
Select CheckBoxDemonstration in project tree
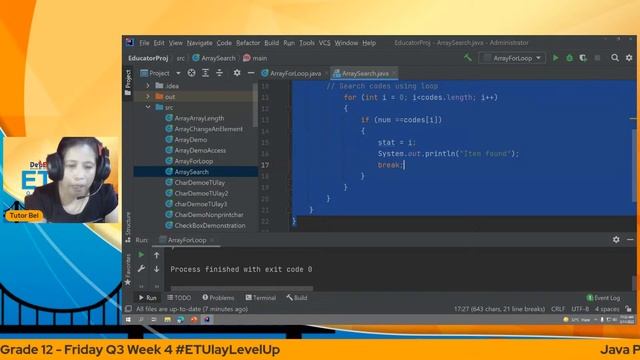[x=210, y=225]
